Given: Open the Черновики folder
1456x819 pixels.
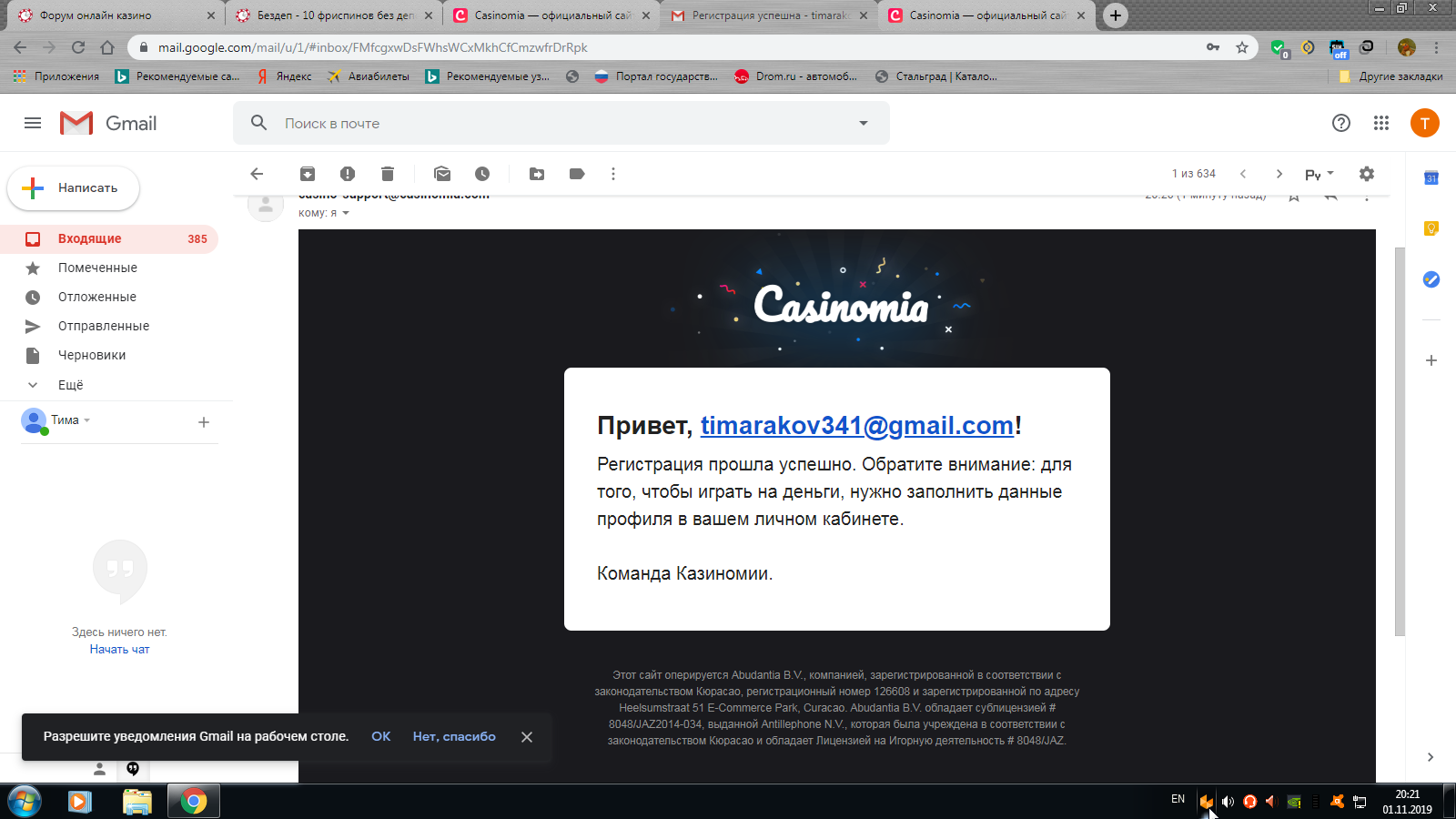Looking at the screenshot, I should point(109,355).
